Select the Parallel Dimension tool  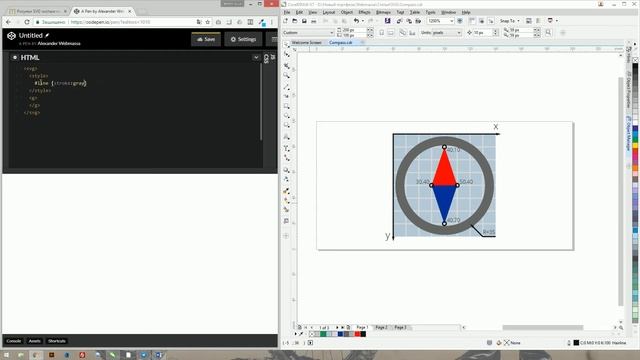click(x=287, y=148)
